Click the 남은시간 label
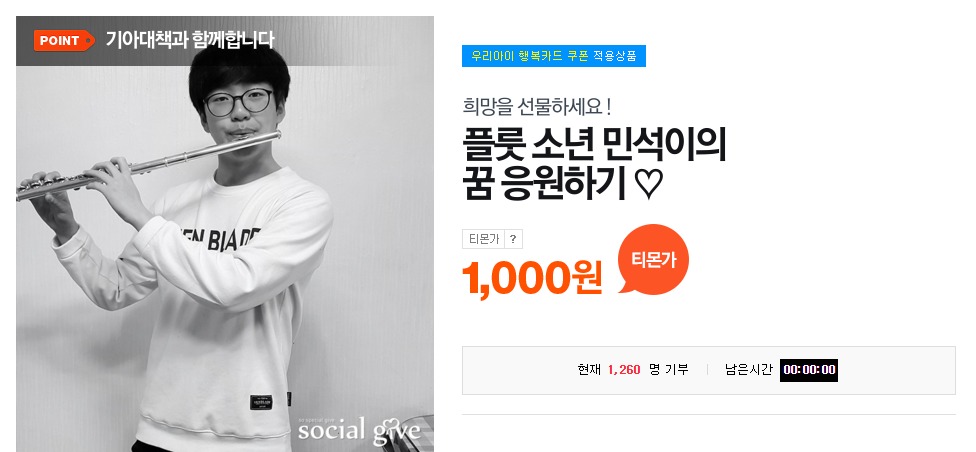Viewport: 976px width, 452px height. click(x=749, y=370)
